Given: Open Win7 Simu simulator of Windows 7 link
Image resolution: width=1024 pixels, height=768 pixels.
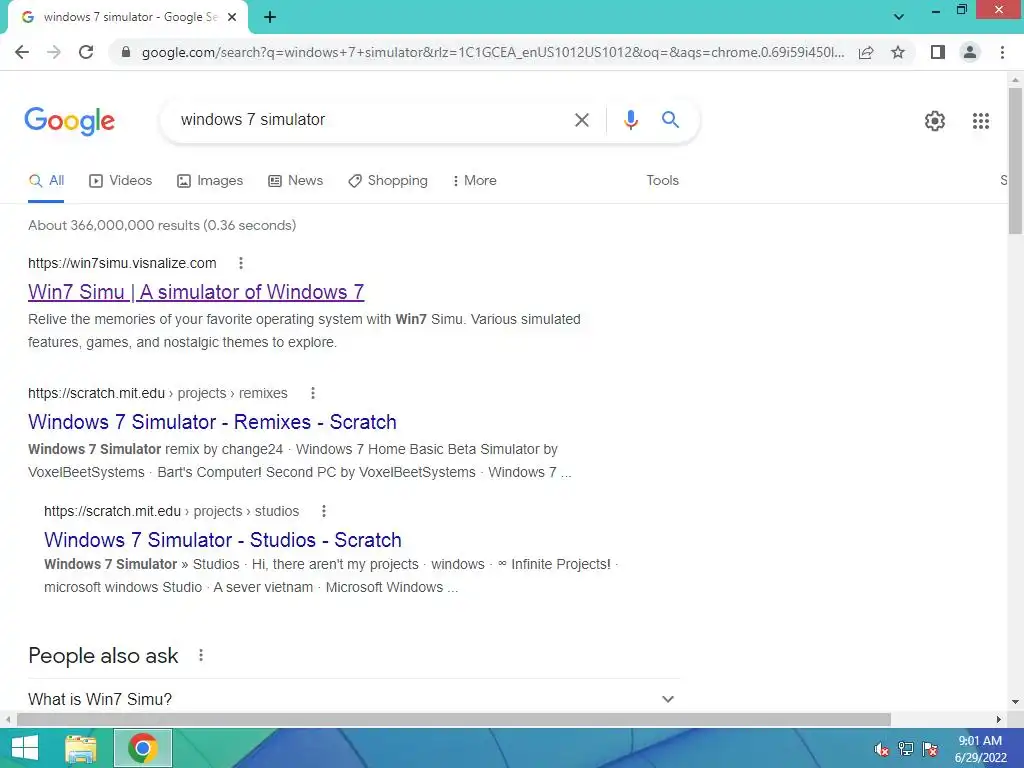Looking at the screenshot, I should 196,292.
